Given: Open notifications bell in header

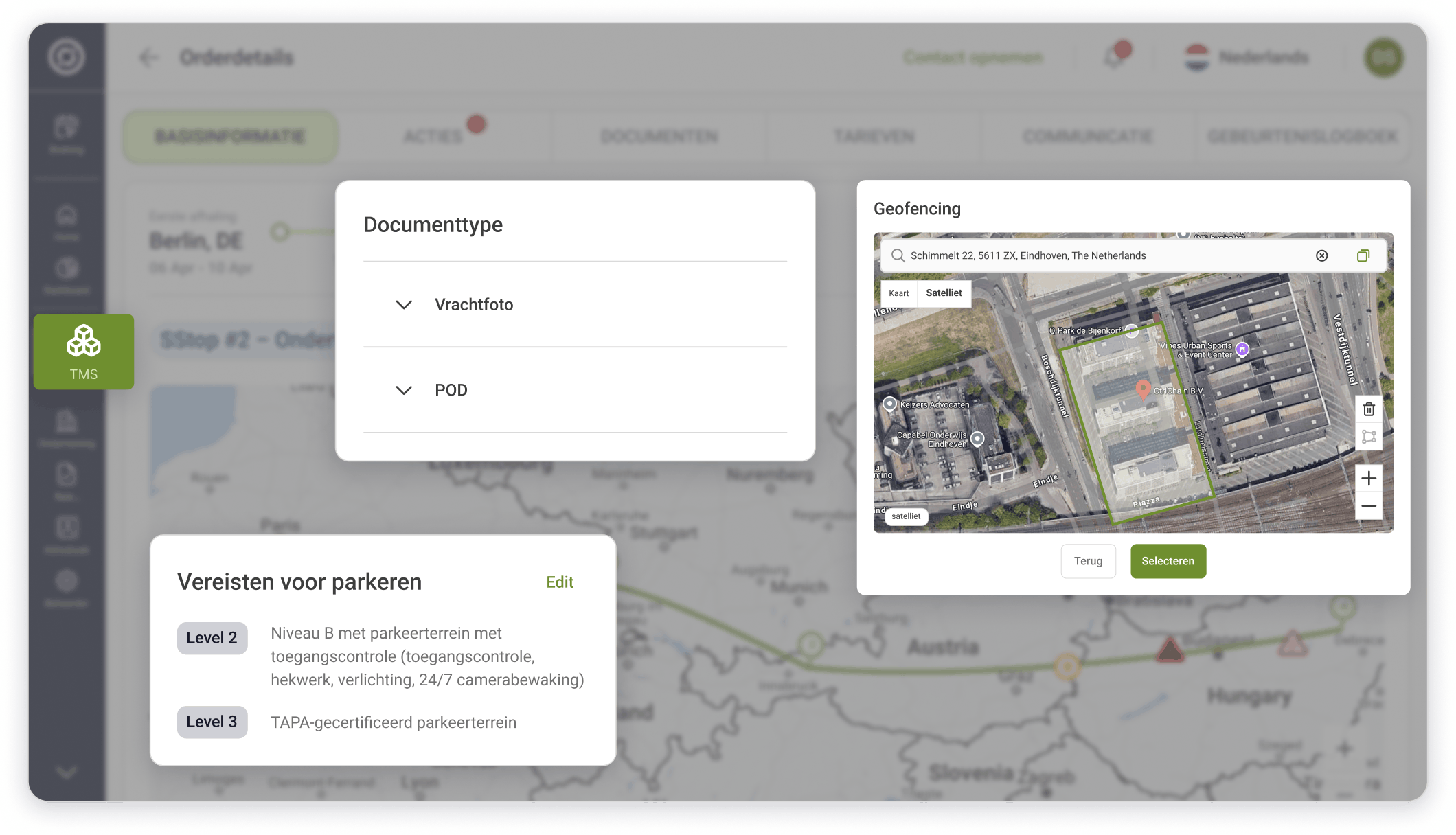Looking at the screenshot, I should pos(1115,58).
